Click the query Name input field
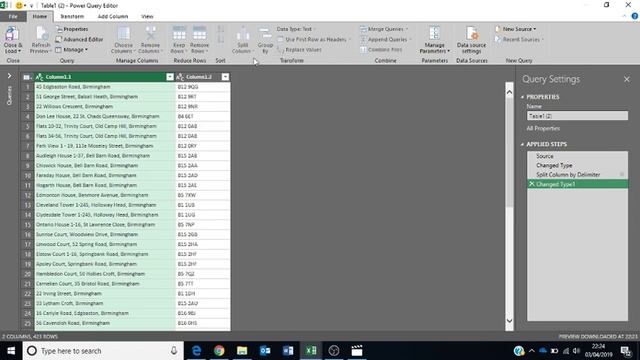 [x=577, y=116]
